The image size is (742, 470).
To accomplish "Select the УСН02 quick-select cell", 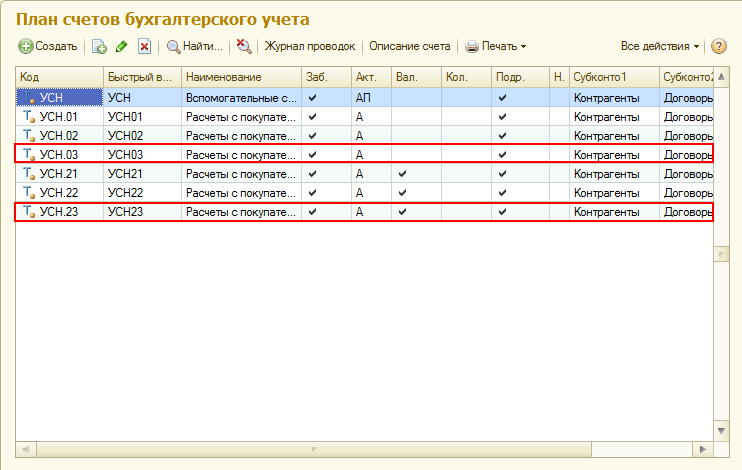I will click(142, 136).
